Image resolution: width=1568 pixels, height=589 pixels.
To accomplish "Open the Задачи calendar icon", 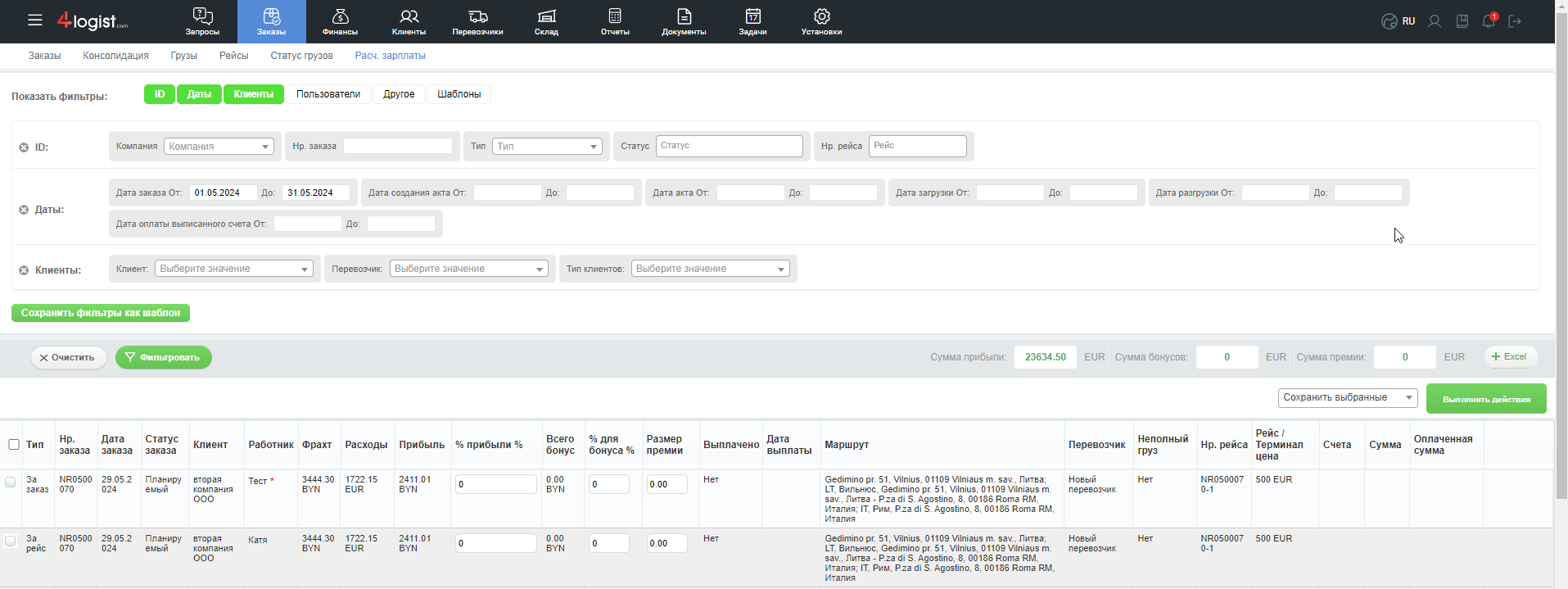I will [752, 16].
